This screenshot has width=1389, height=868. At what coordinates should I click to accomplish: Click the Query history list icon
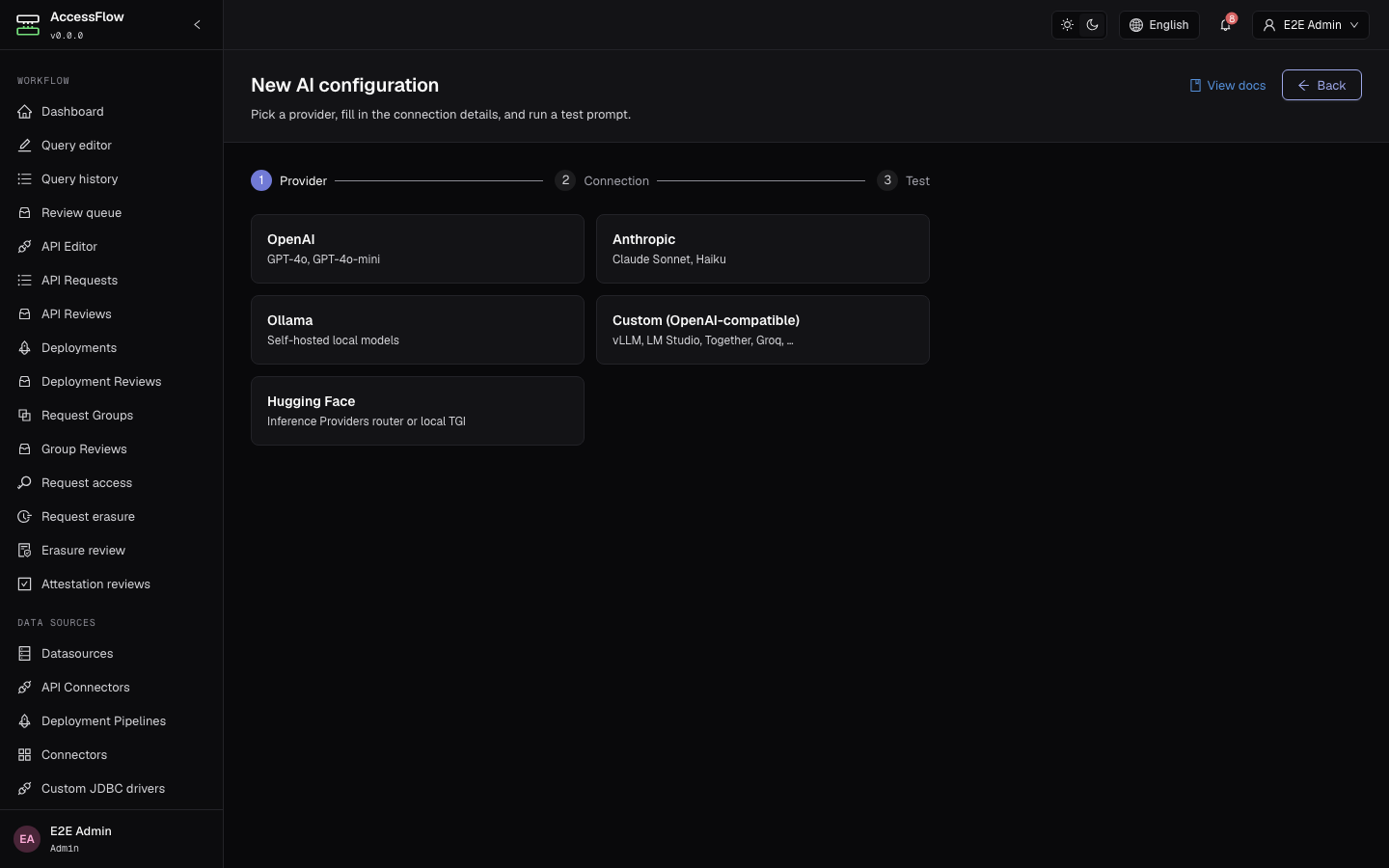pos(25,179)
